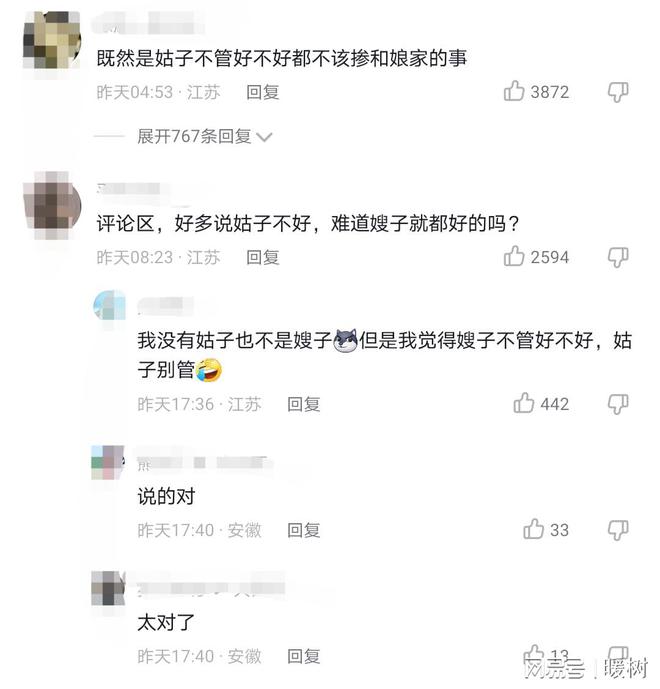
Task: Dislike the 评论区 comment from 昨天08:23
Action: (618, 257)
